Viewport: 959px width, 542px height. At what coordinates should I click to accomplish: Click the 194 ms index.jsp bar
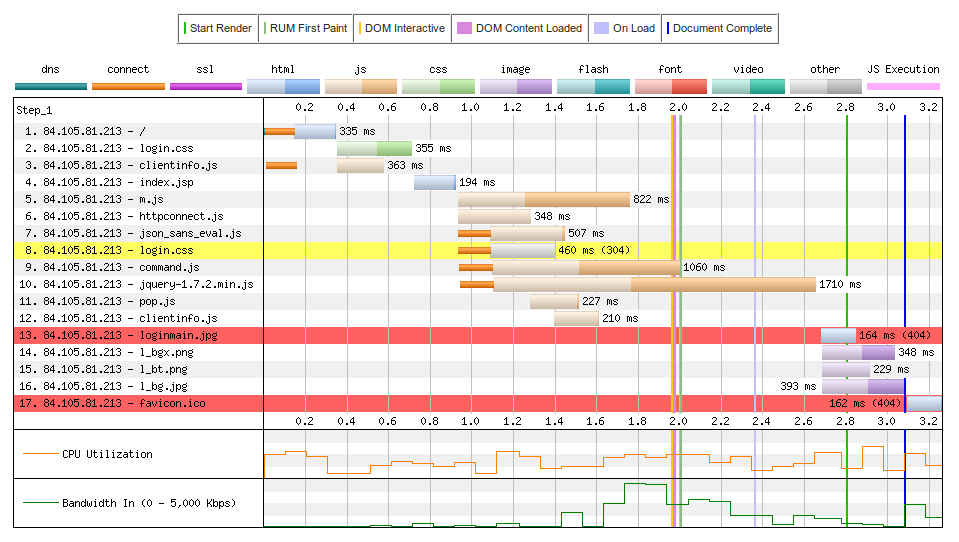pos(435,182)
